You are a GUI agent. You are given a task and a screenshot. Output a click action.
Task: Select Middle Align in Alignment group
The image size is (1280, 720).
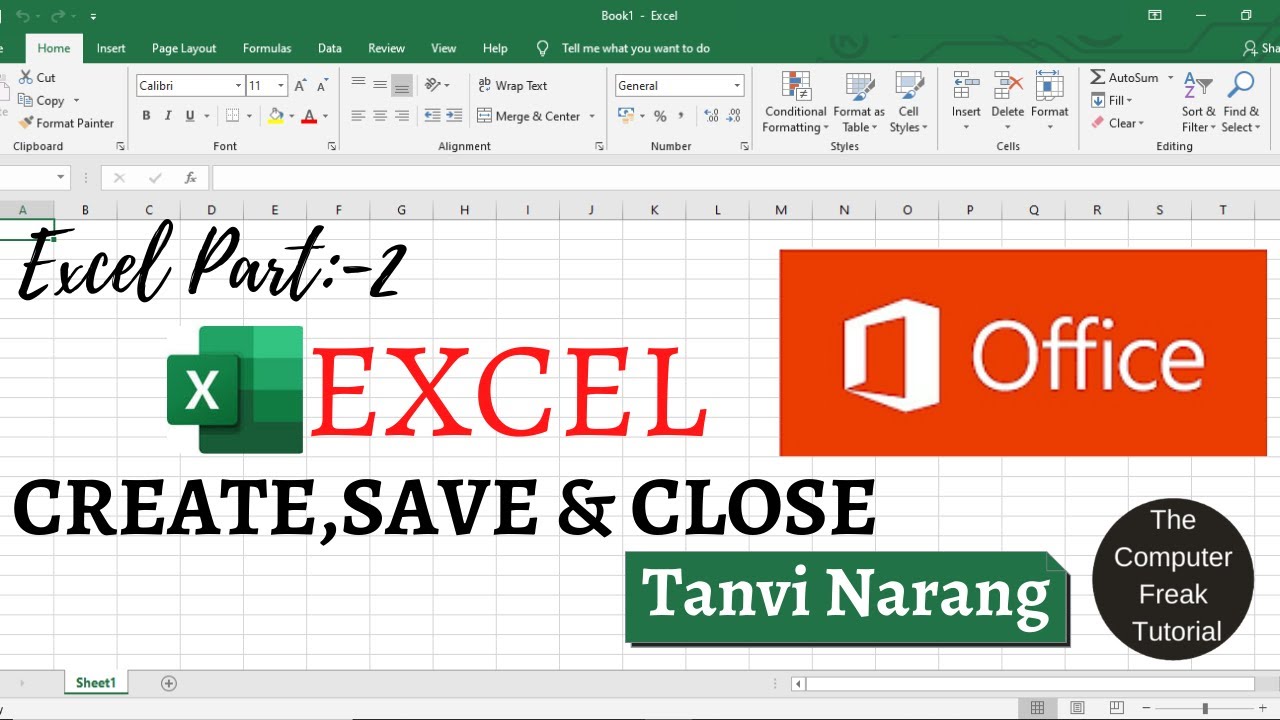[380, 85]
